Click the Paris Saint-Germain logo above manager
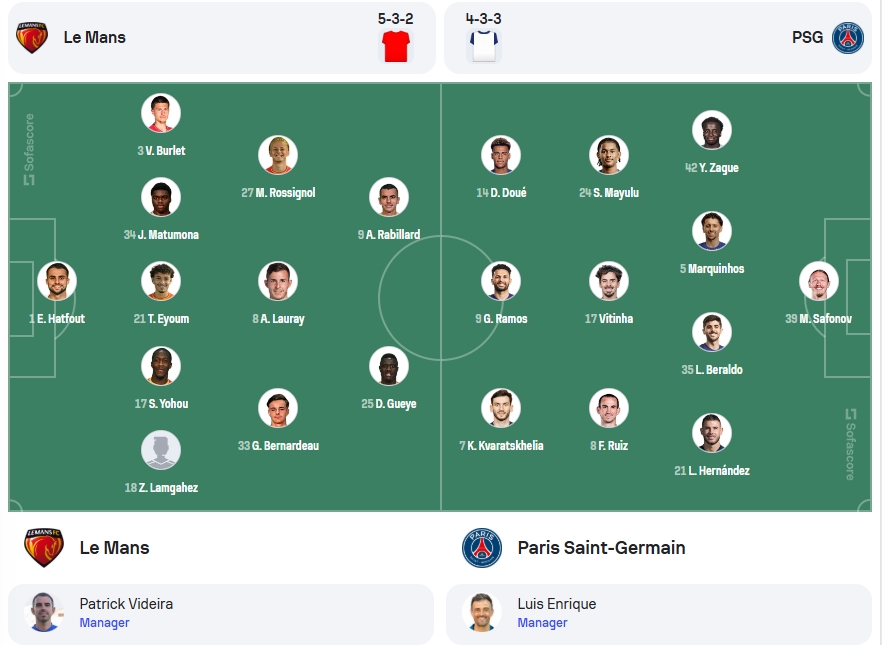 pyautogui.click(x=482, y=548)
